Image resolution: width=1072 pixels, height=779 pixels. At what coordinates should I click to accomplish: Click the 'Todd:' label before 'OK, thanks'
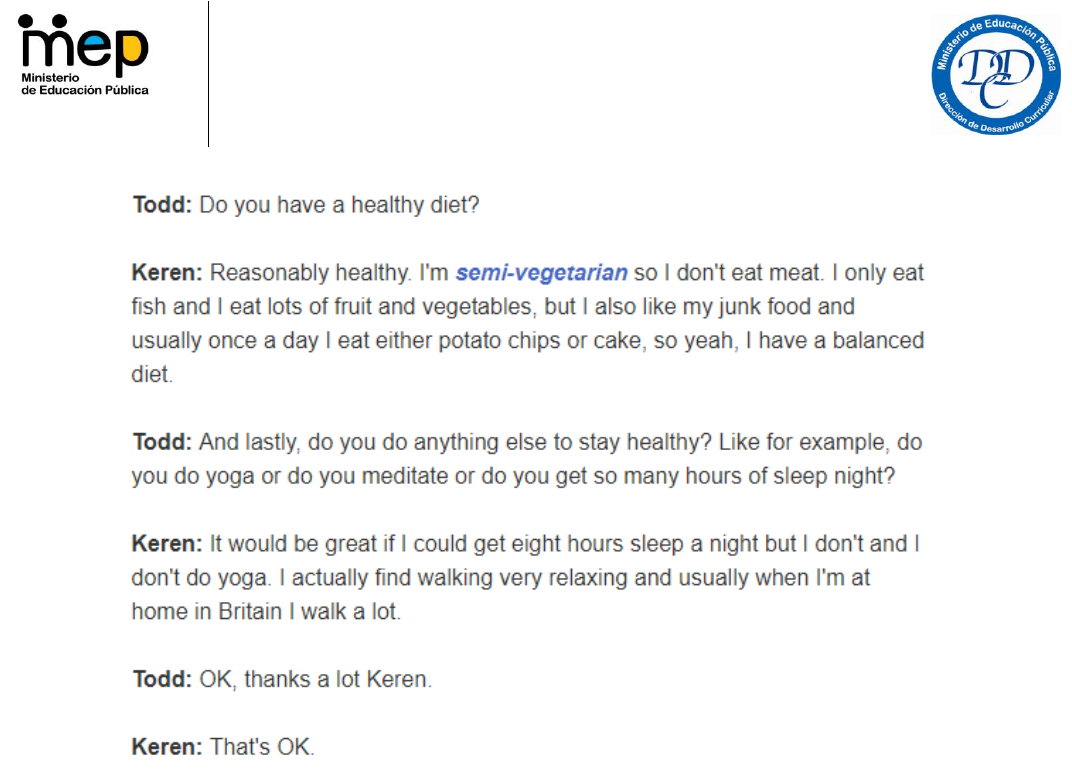tap(162, 679)
